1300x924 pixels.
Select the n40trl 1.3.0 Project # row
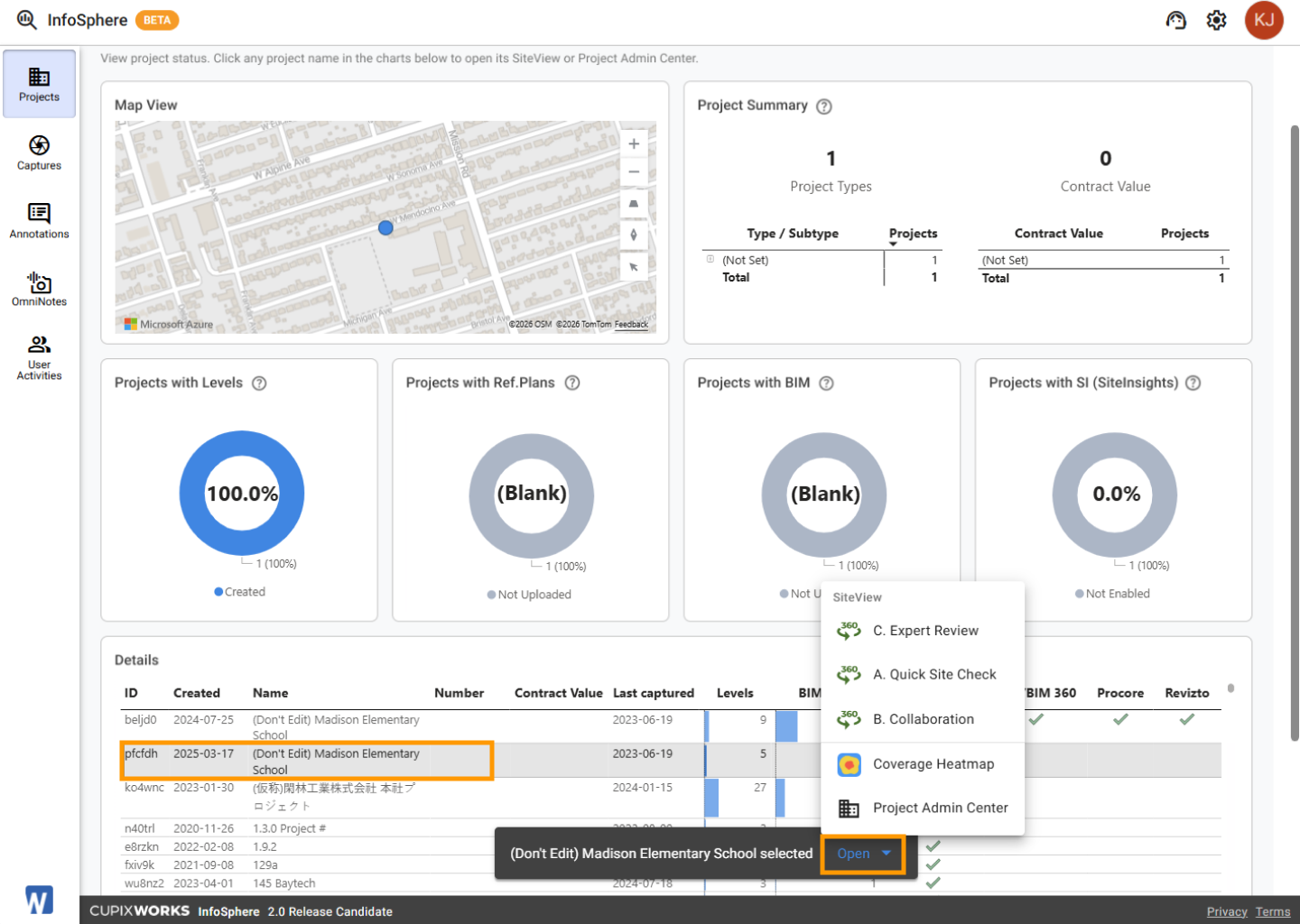pyautogui.click(x=673, y=828)
